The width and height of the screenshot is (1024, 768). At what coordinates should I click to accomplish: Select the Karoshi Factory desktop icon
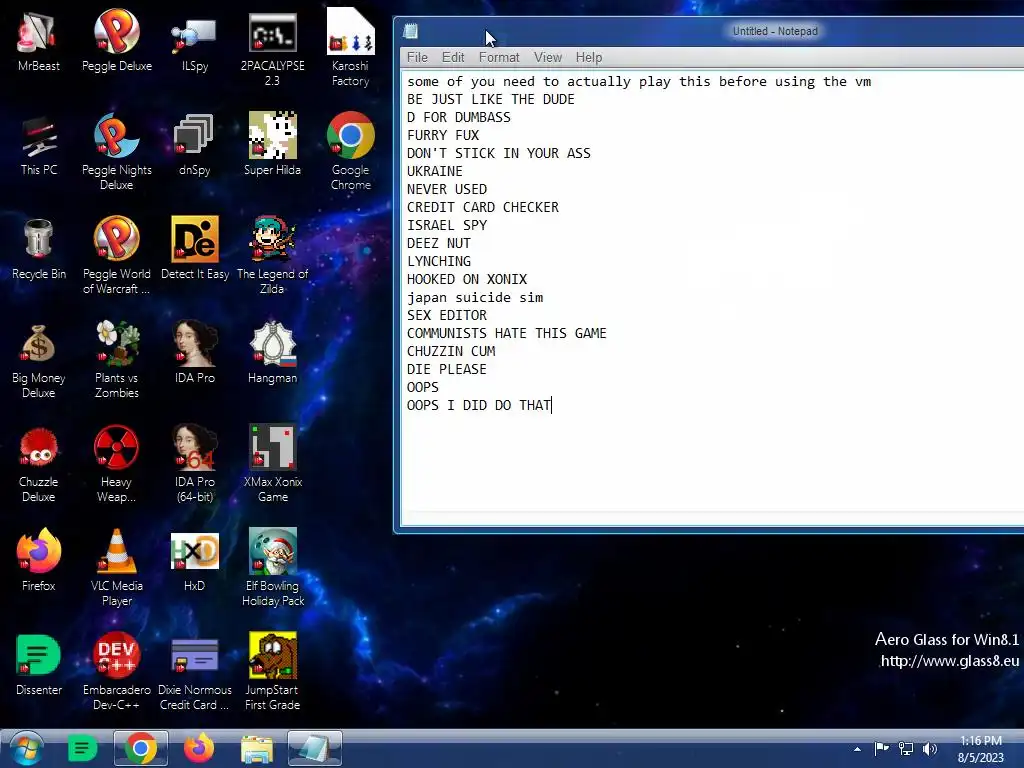[350, 48]
